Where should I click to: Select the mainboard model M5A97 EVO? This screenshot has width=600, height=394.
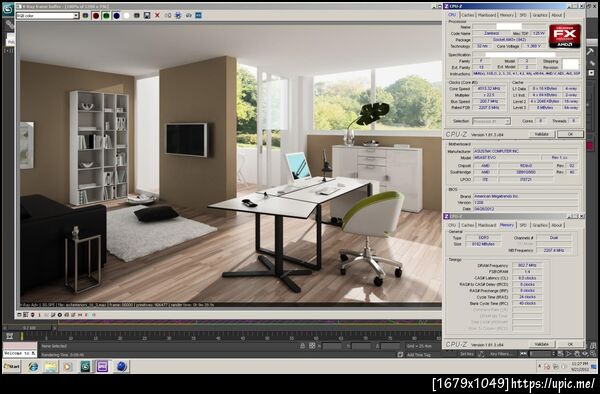click(x=506, y=158)
